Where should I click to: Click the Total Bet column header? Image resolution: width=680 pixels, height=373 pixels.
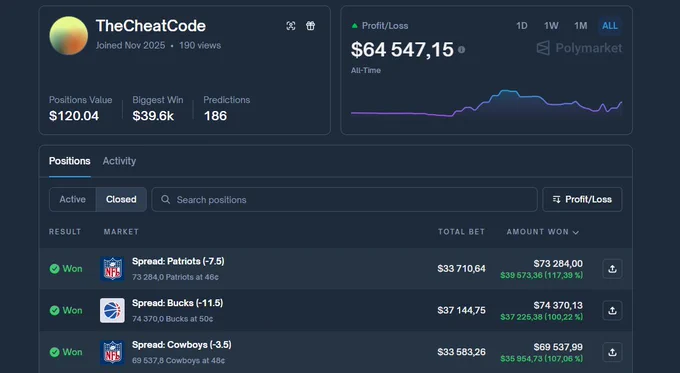[x=461, y=232]
